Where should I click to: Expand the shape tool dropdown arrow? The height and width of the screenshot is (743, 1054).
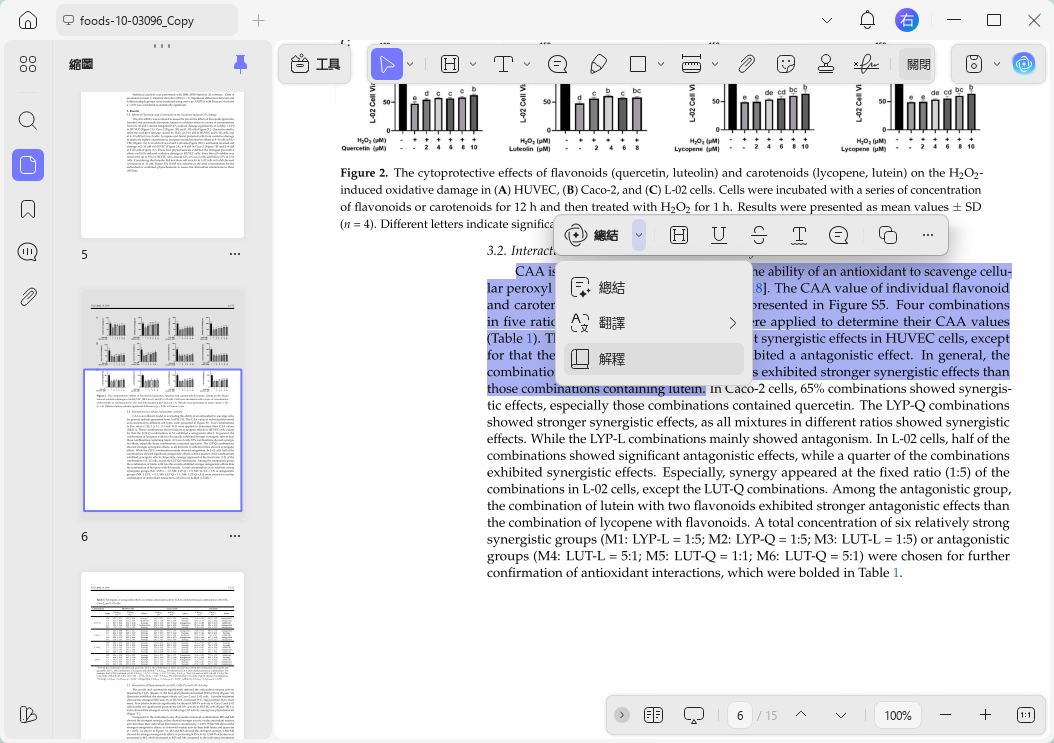[x=661, y=64]
